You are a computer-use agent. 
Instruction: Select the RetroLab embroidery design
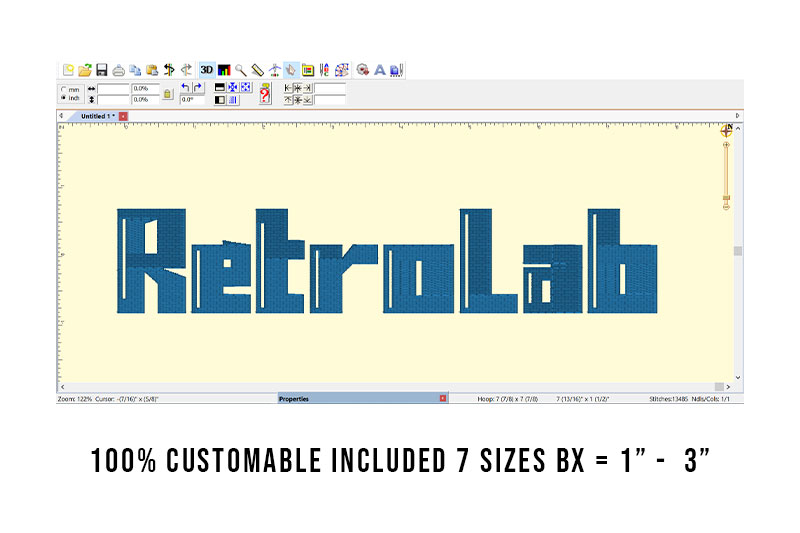pyautogui.click(x=387, y=261)
